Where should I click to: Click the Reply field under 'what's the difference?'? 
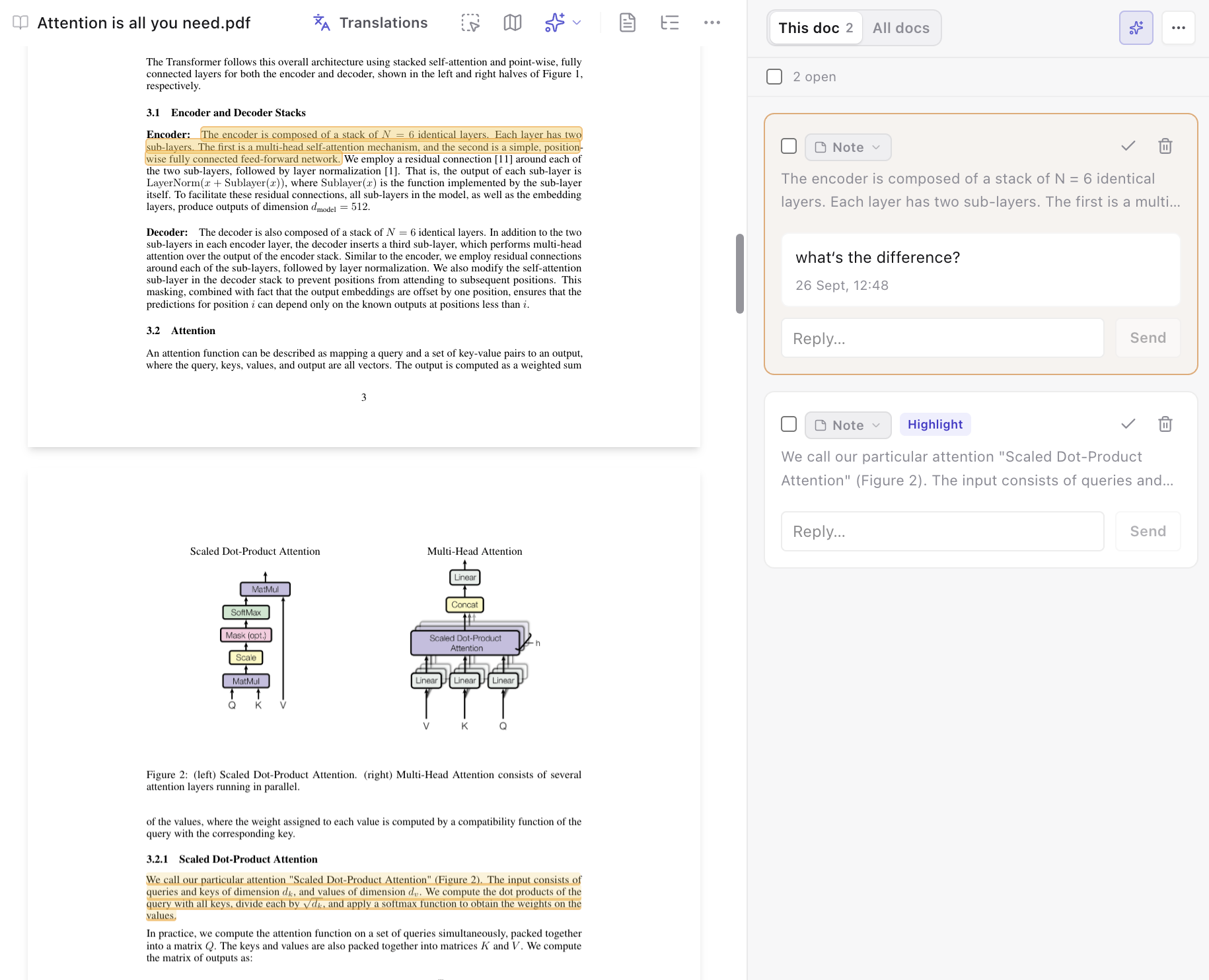(943, 338)
